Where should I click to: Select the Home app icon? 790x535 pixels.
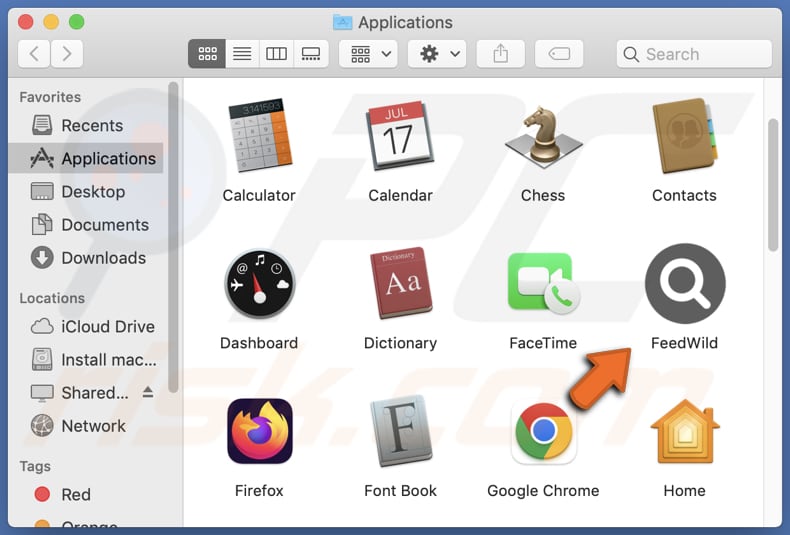click(x=685, y=431)
